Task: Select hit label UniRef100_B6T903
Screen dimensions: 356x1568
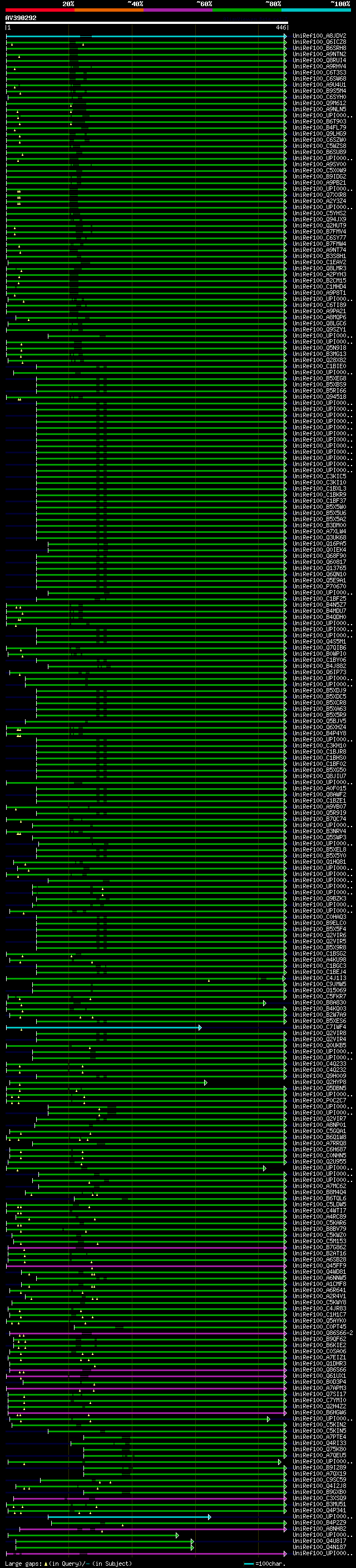Action: tap(319, 122)
